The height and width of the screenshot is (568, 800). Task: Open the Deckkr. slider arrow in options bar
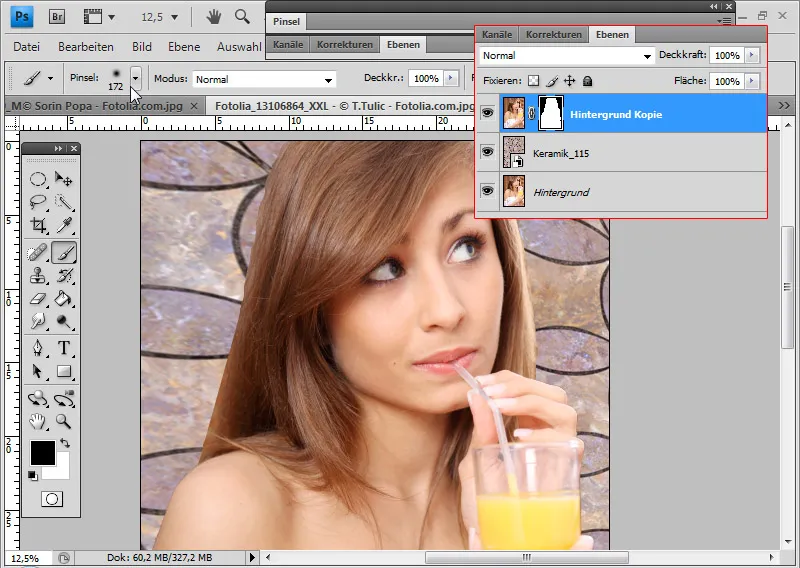pos(451,79)
